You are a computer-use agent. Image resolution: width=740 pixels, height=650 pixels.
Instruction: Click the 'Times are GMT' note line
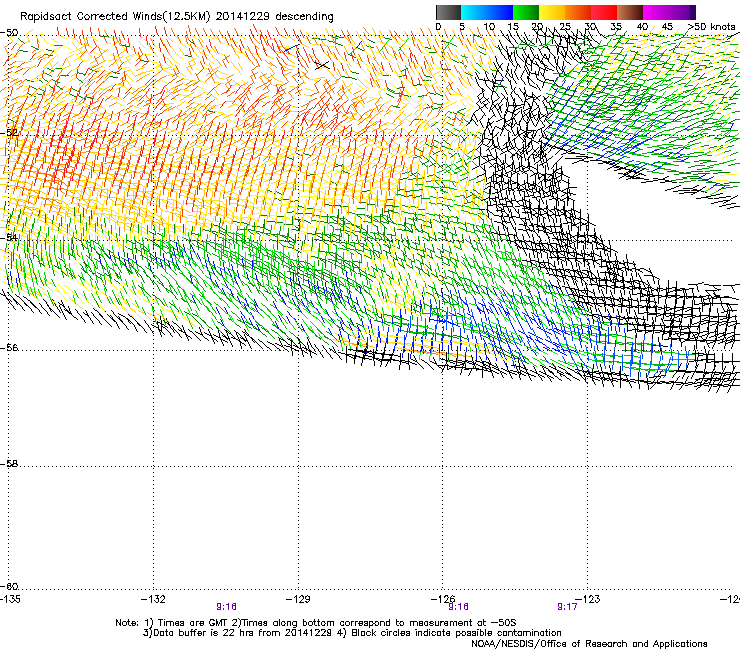coord(316,623)
